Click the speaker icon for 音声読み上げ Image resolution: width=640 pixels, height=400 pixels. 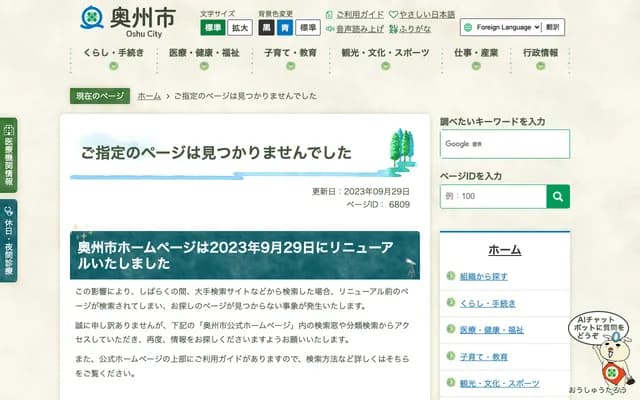[330, 29]
